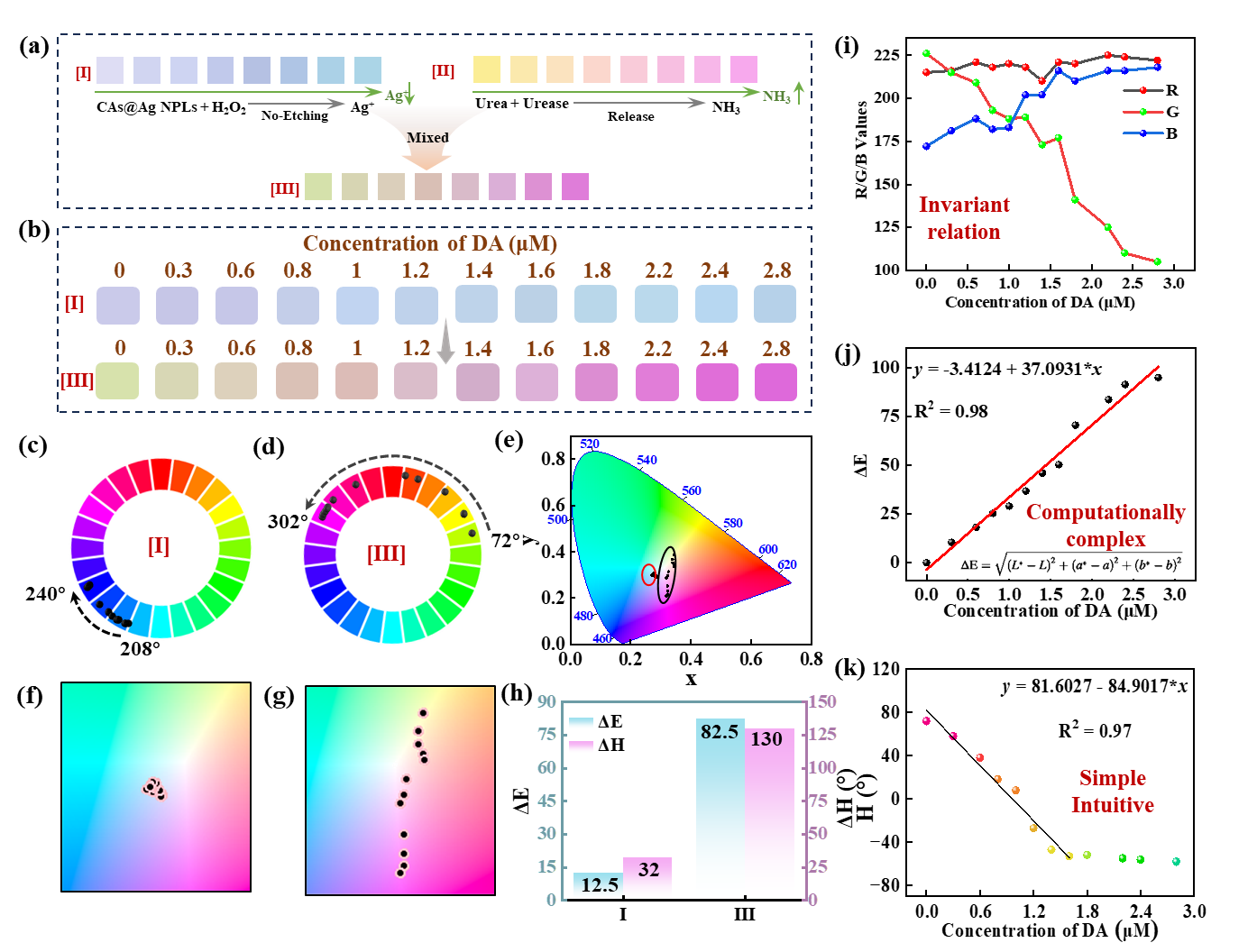Click the pink bar labeled 130
This screenshot has height=952, width=1257.
(x=769, y=813)
